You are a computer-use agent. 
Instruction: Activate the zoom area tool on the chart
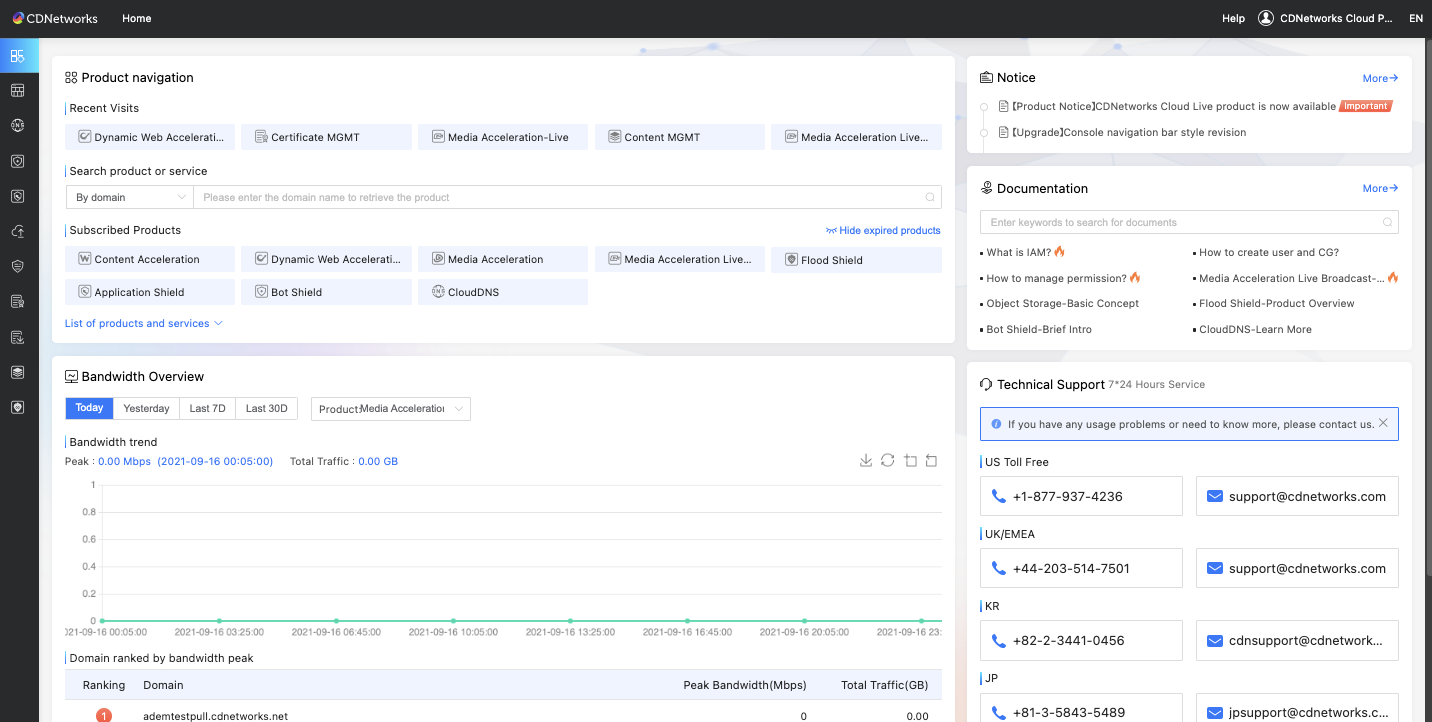[910, 461]
